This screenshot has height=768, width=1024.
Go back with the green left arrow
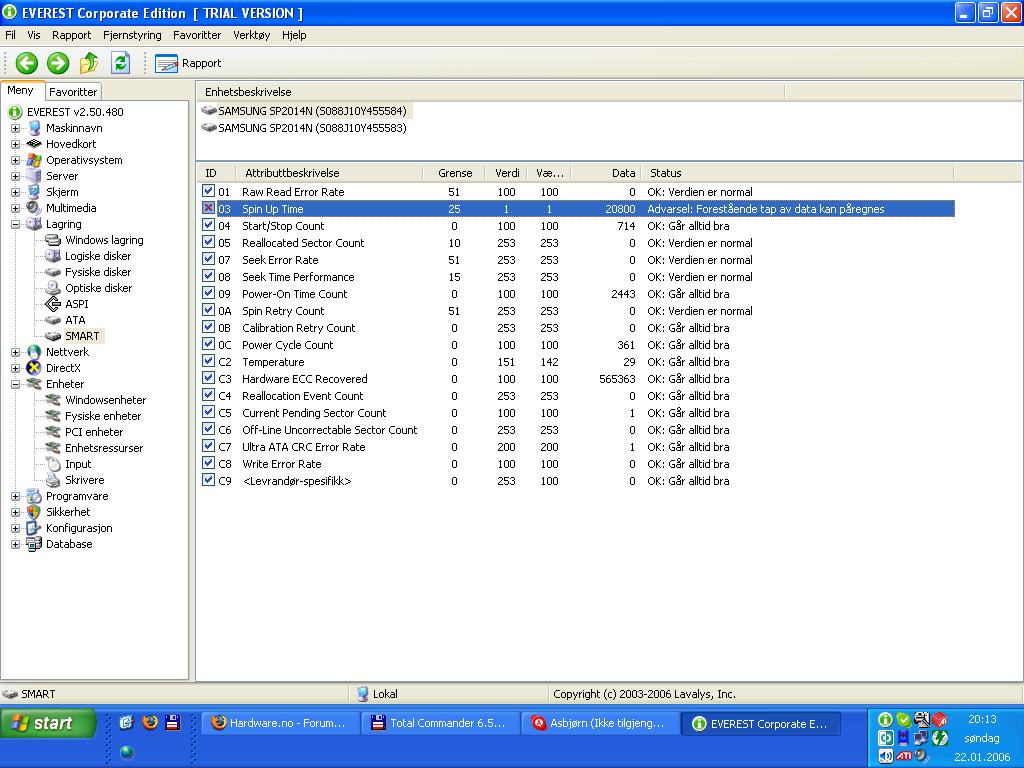(27, 63)
